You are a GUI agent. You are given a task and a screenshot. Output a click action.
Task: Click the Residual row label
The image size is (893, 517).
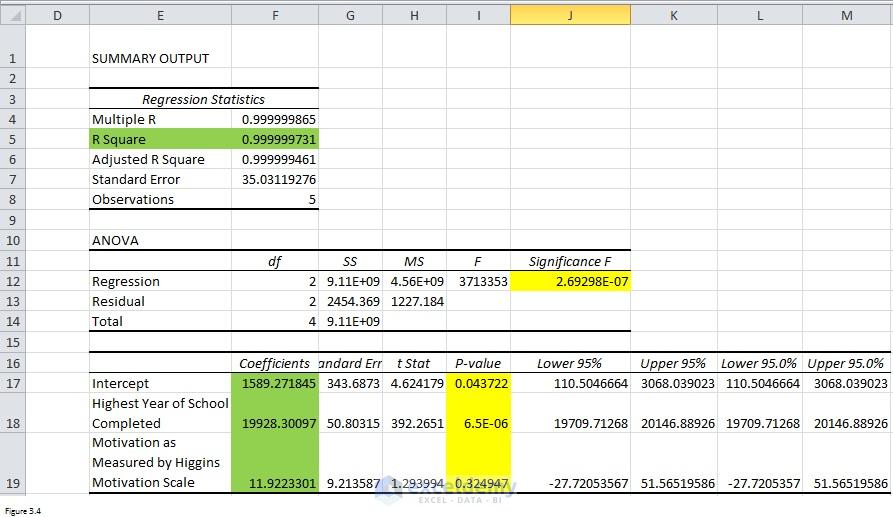(x=161, y=301)
